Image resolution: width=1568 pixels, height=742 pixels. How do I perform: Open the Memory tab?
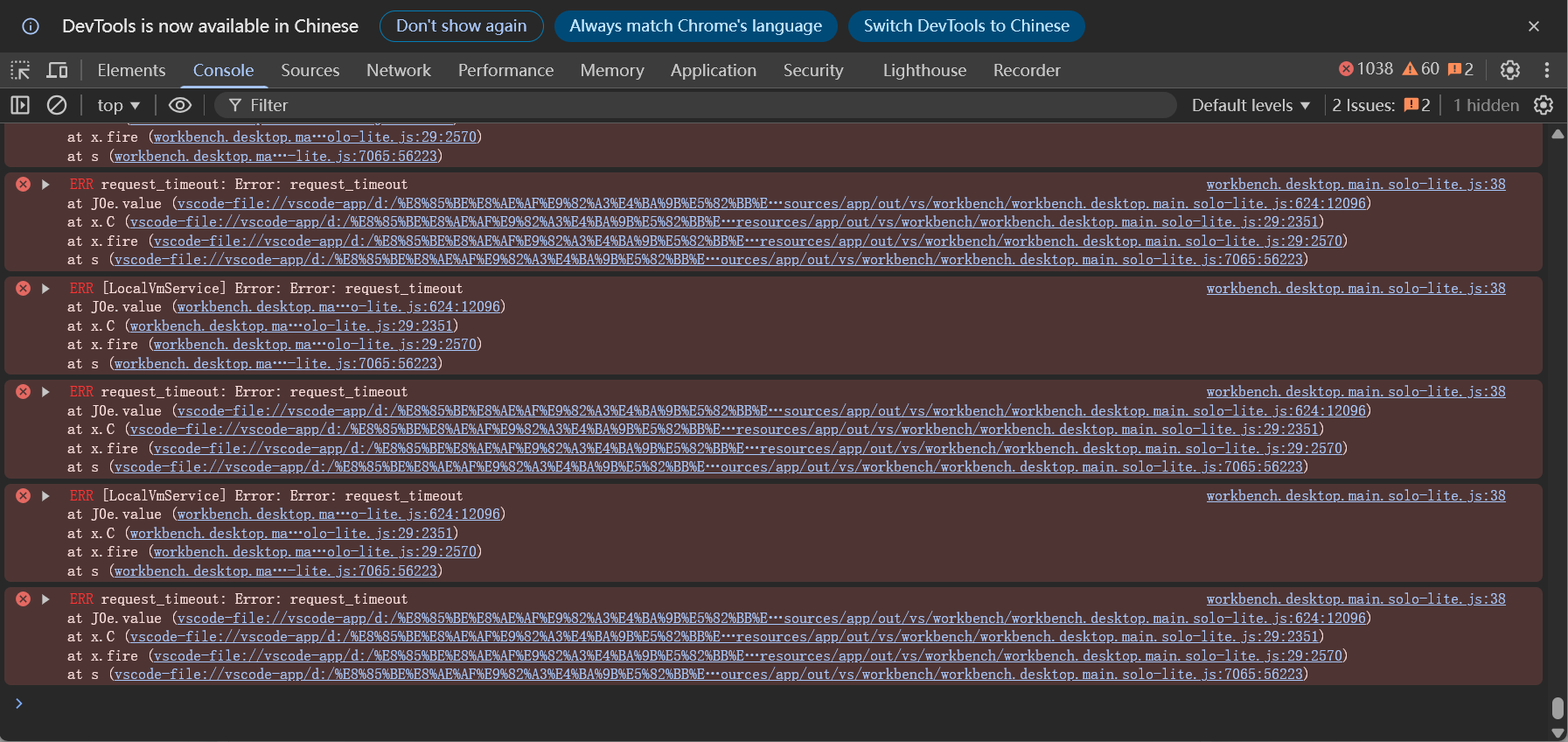pyautogui.click(x=612, y=70)
